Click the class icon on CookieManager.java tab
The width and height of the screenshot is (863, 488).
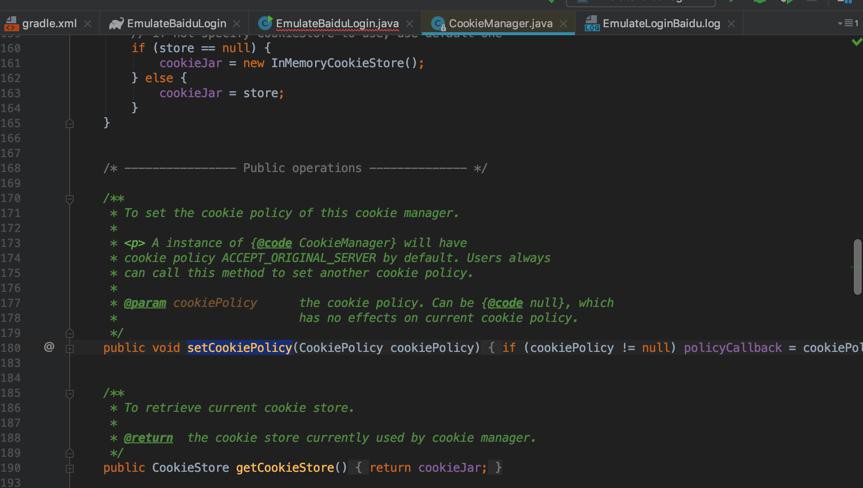click(x=438, y=24)
